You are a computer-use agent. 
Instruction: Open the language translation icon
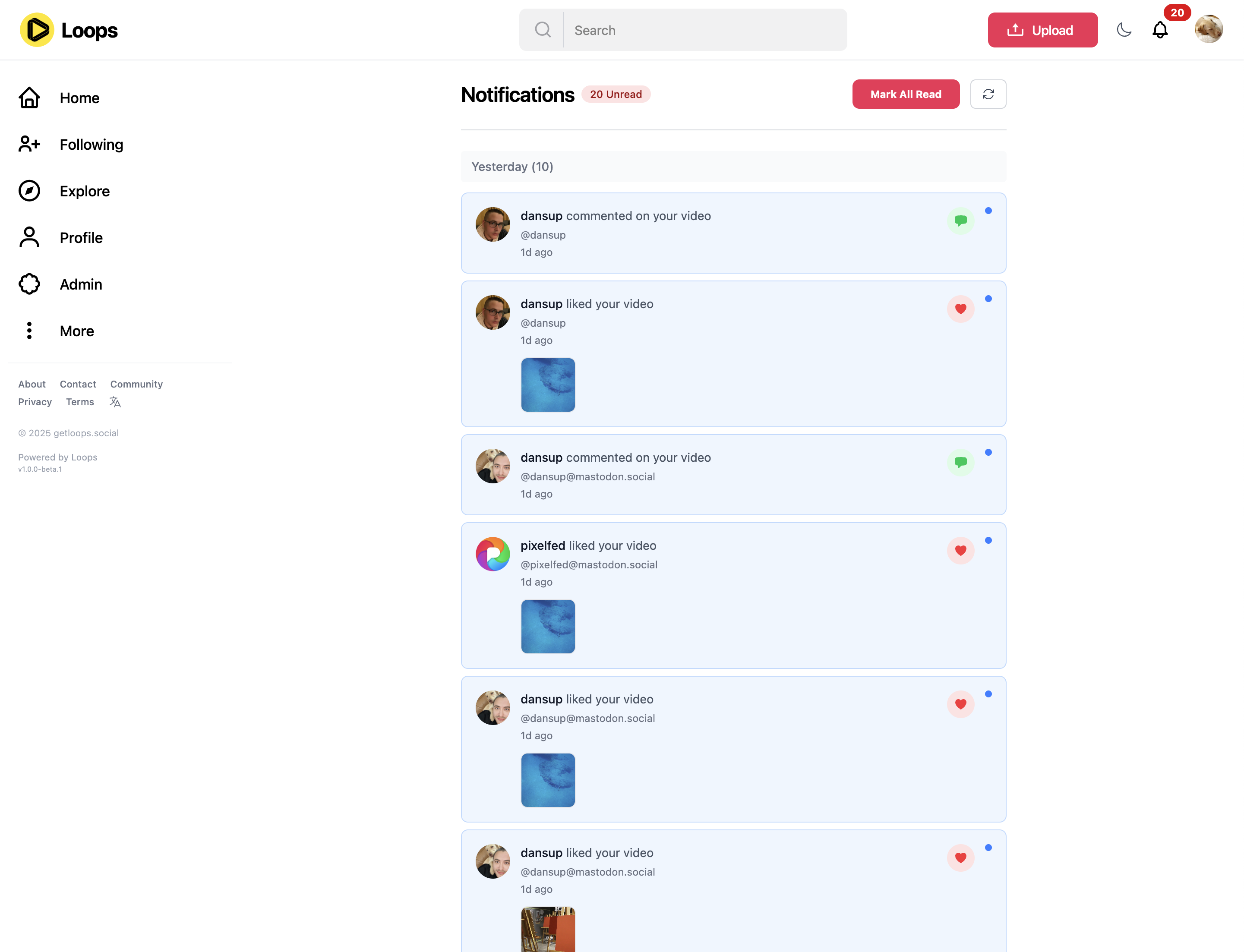coord(115,402)
